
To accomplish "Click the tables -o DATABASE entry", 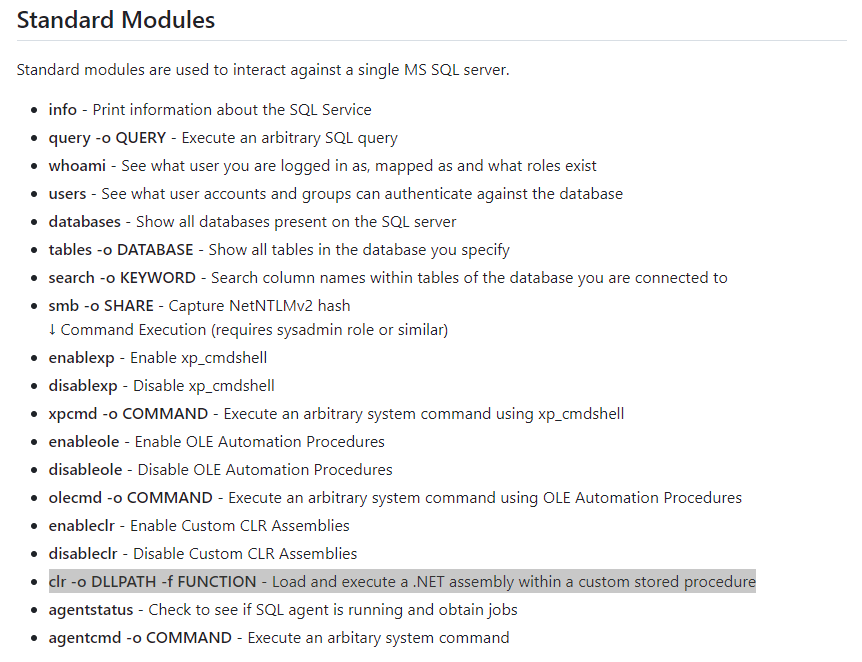I will (120, 250).
